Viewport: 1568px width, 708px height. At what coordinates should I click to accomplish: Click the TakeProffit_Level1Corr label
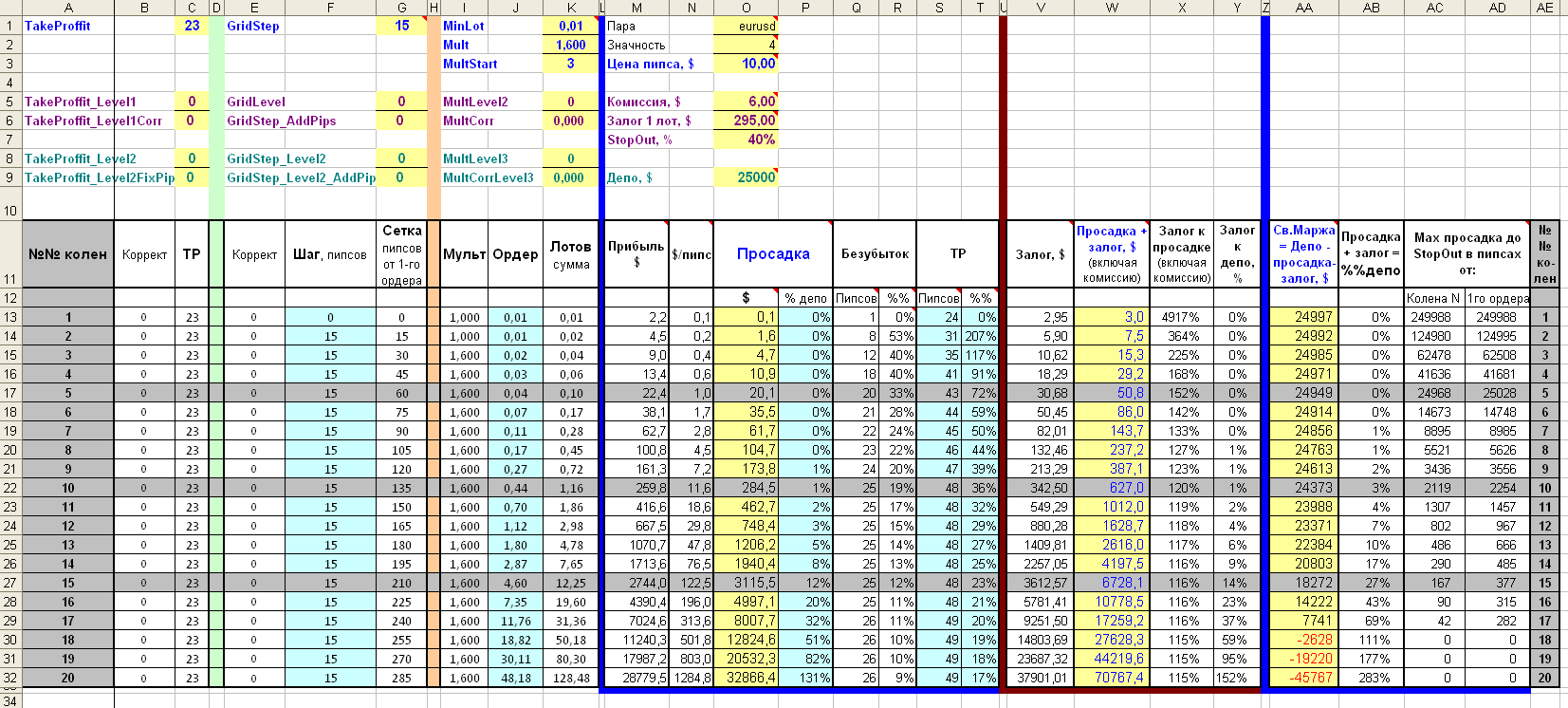(x=93, y=121)
